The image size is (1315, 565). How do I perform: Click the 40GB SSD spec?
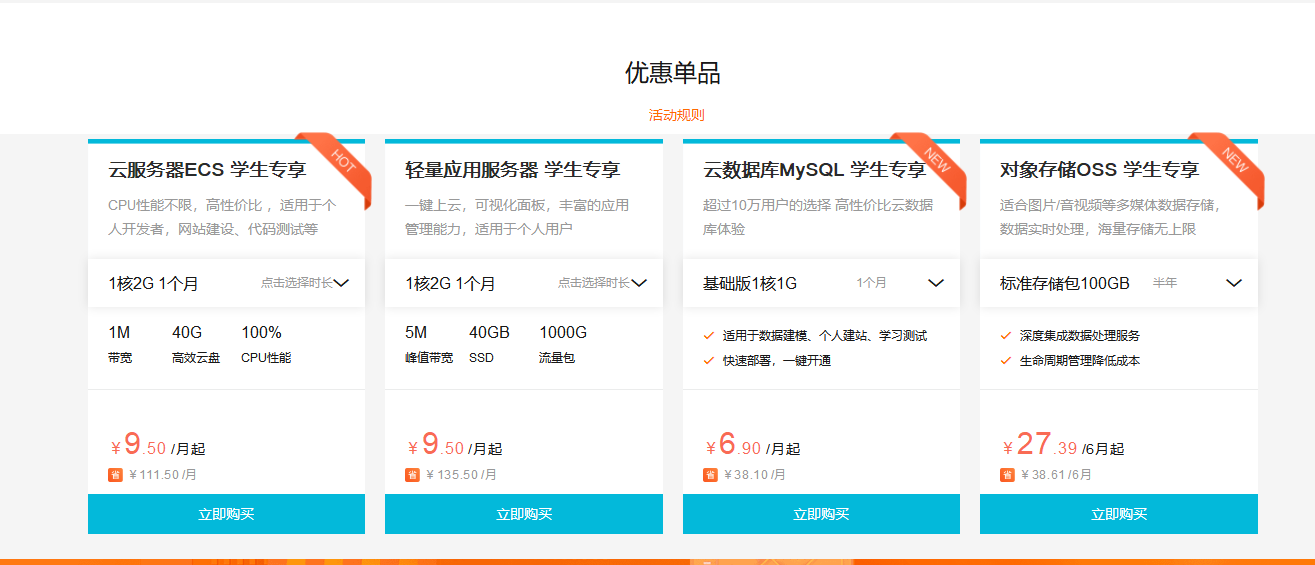pyautogui.click(x=490, y=344)
